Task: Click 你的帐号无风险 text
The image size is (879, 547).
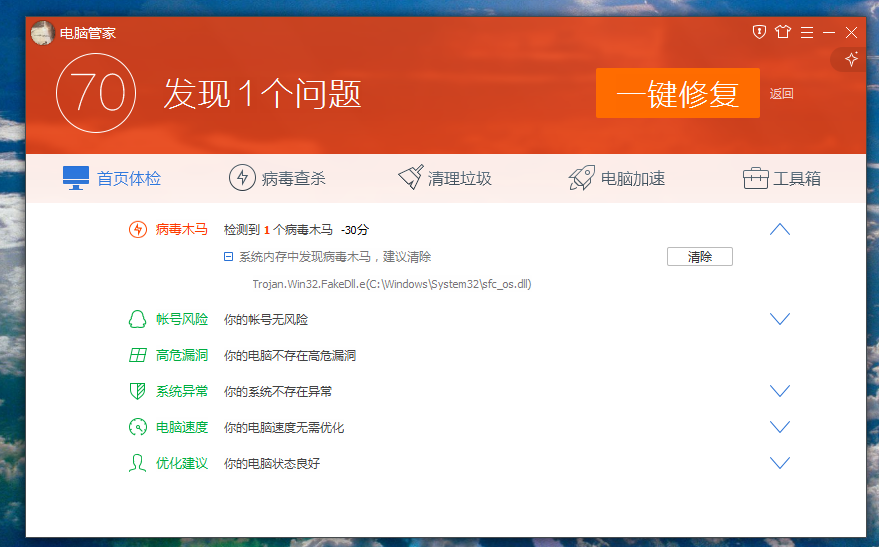Action: tap(266, 319)
